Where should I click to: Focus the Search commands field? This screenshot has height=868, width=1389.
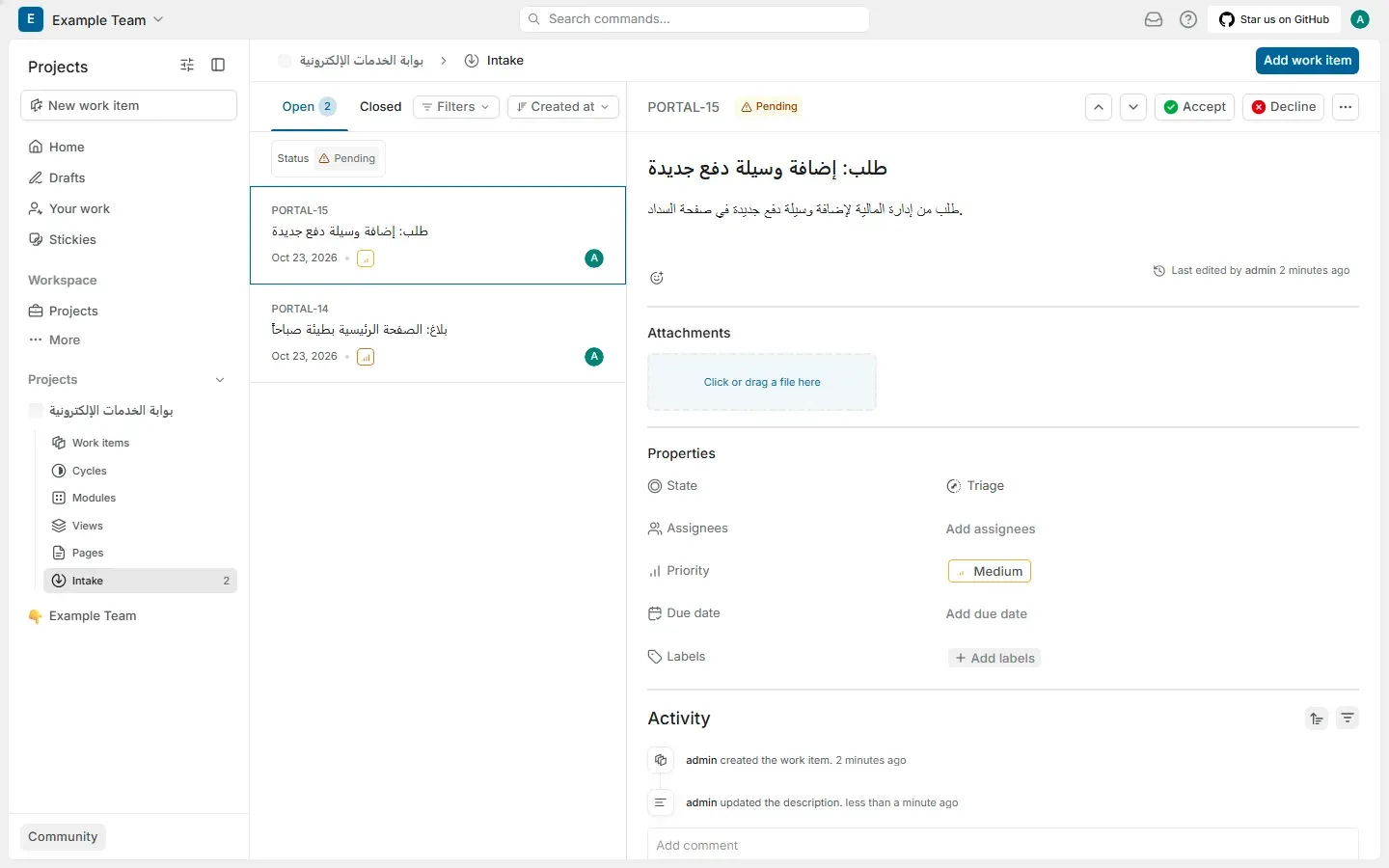pyautogui.click(x=694, y=19)
